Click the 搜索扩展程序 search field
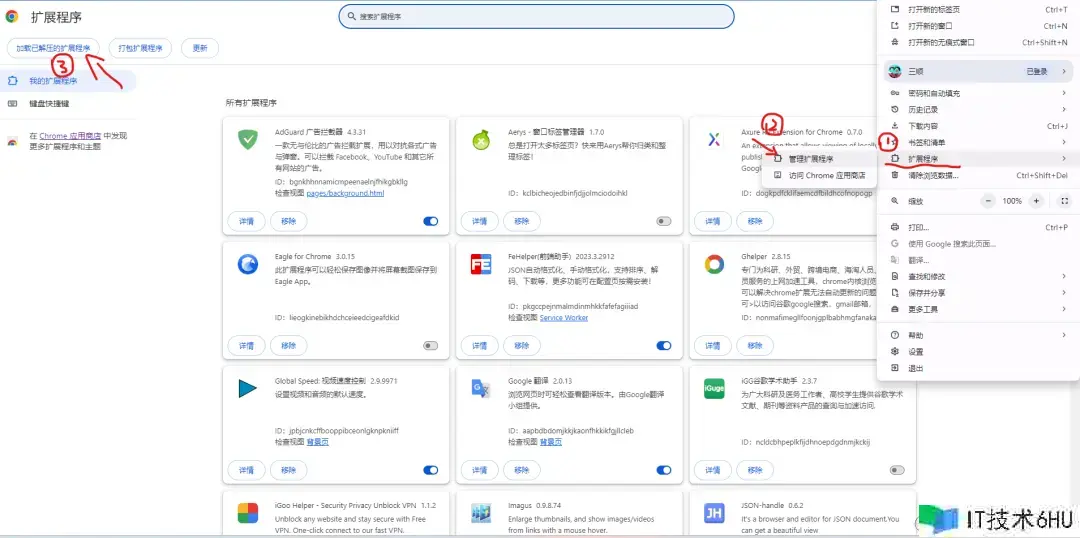This screenshot has width=1080, height=538. (536, 16)
